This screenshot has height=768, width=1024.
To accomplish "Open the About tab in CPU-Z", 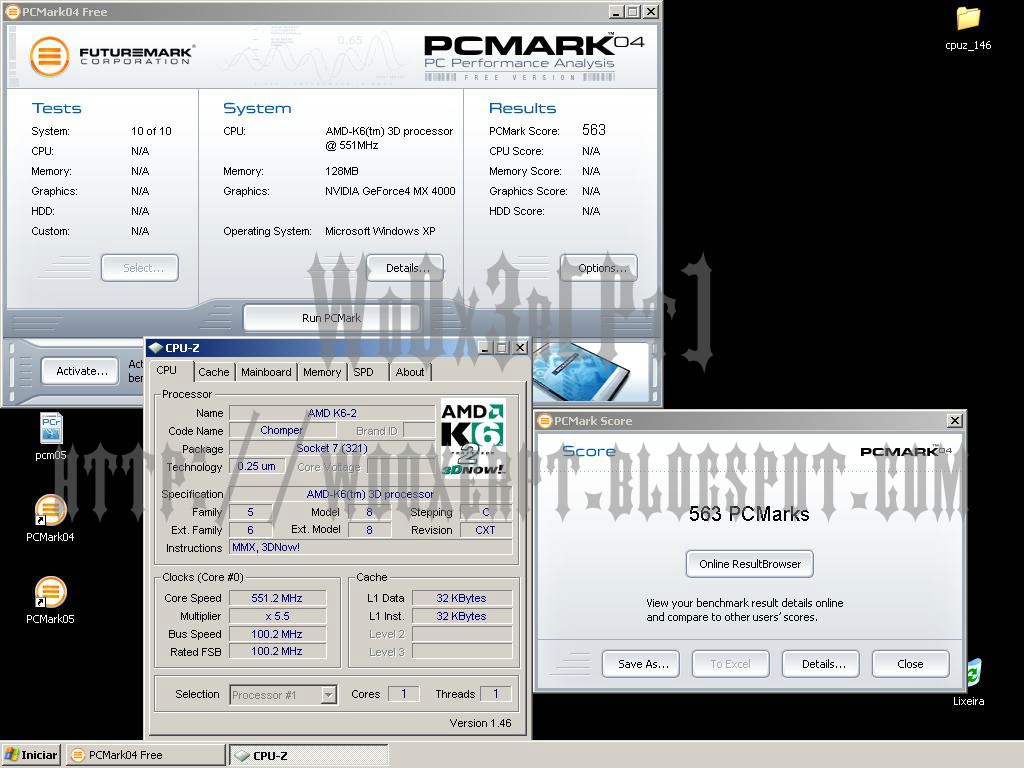I will [409, 372].
